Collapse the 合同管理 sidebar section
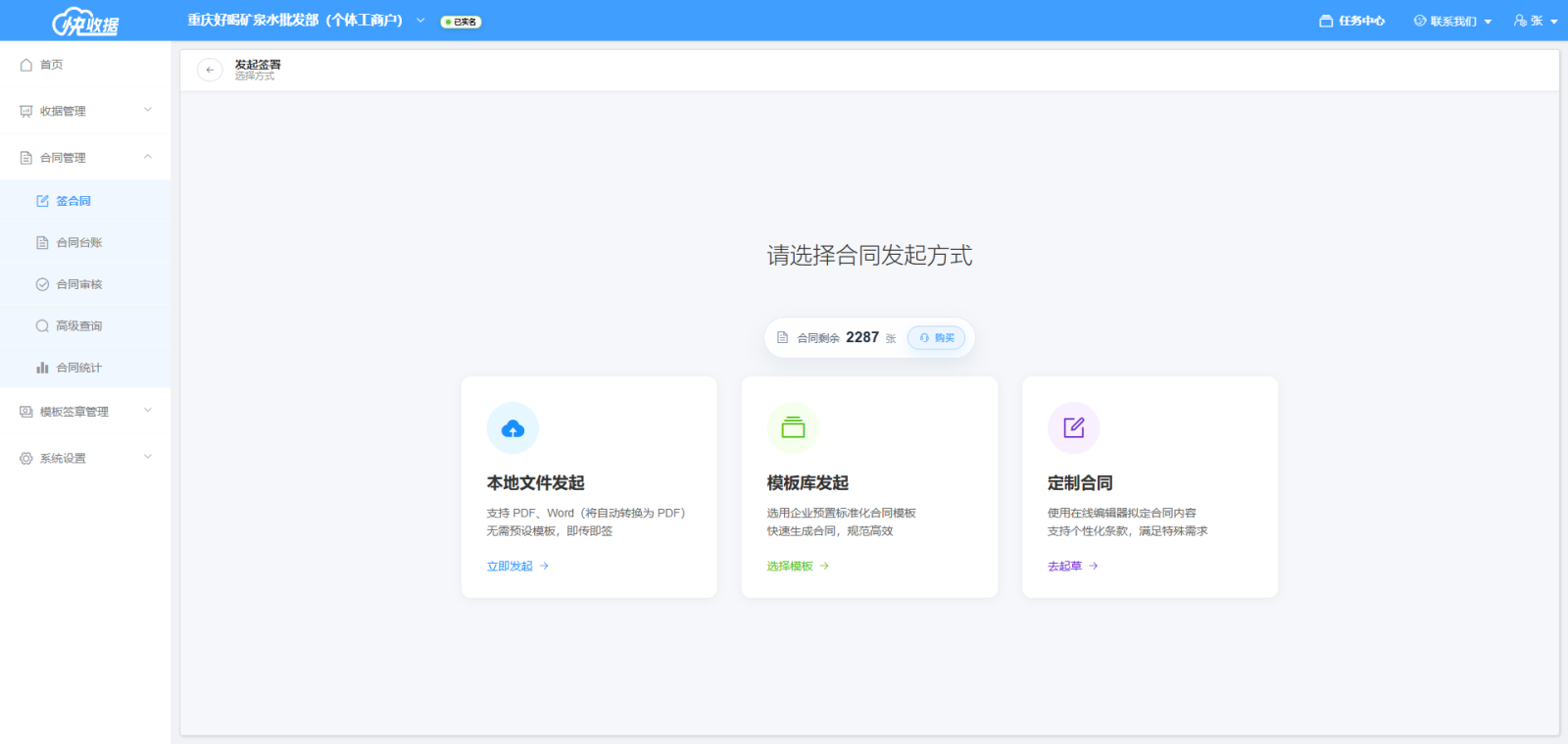Viewport: 1568px width, 744px height. point(84,157)
